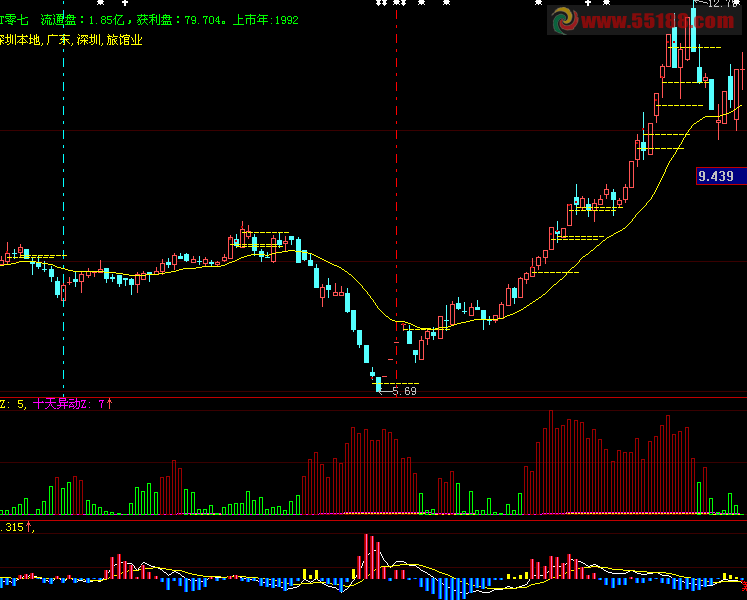Image resolution: width=747 pixels, height=600 pixels.
Task: Click the Z: 5 indicator value
Action: pyautogui.click(x=12, y=404)
